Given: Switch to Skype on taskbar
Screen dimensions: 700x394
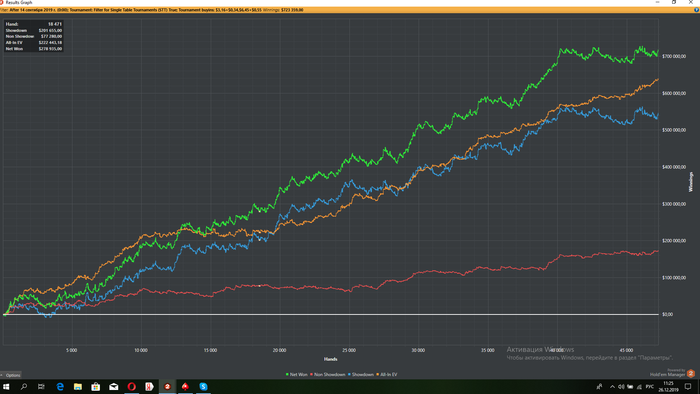Looking at the screenshot, I should [x=203, y=386].
